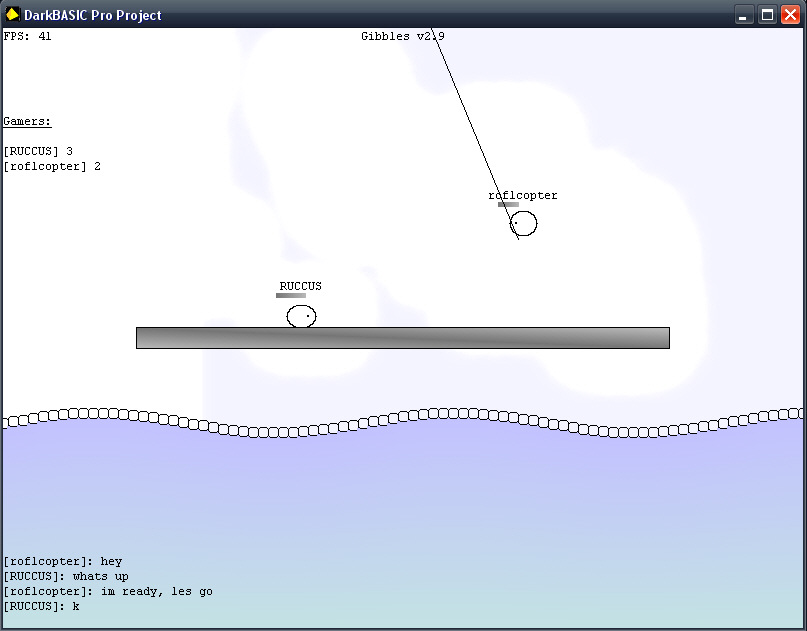The width and height of the screenshot is (807, 631).
Task: Maximize the DarkBASIC Pro Project window
Action: [x=767, y=15]
